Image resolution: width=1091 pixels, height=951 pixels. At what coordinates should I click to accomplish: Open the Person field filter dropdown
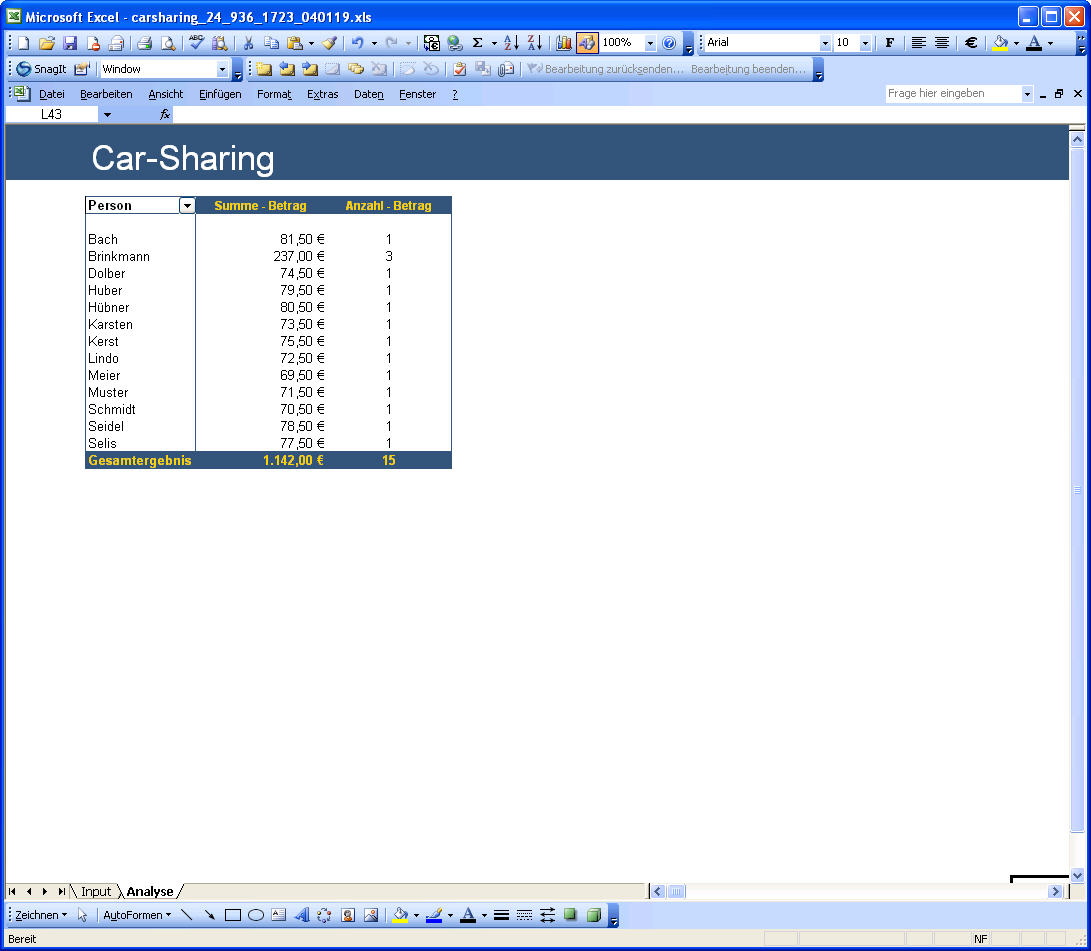(187, 206)
